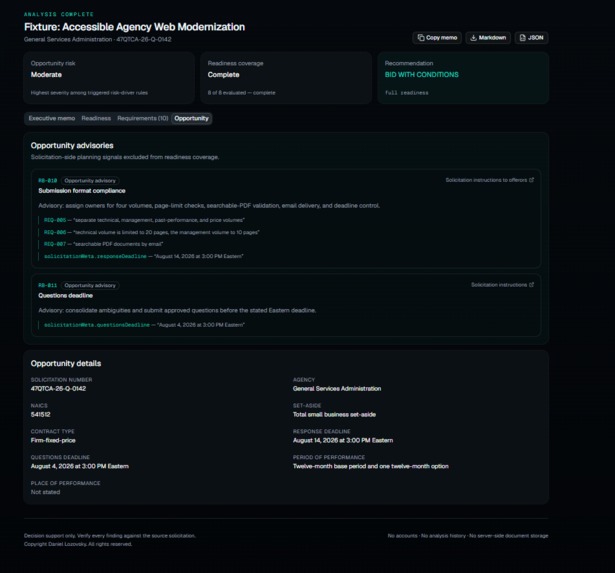Viewport: 615px width, 573px height.
Task: Click the Firm-fixed-price contract type value
Action: coord(53,440)
